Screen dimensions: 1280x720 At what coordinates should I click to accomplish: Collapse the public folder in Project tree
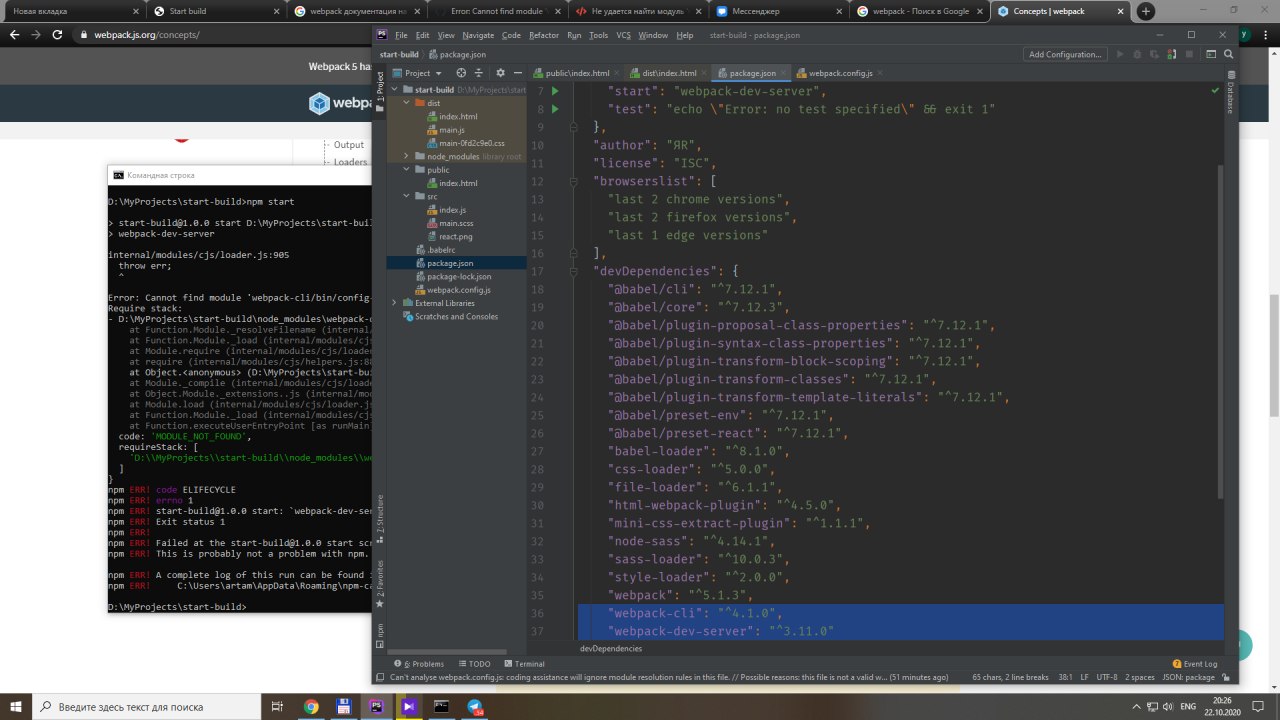[406, 170]
